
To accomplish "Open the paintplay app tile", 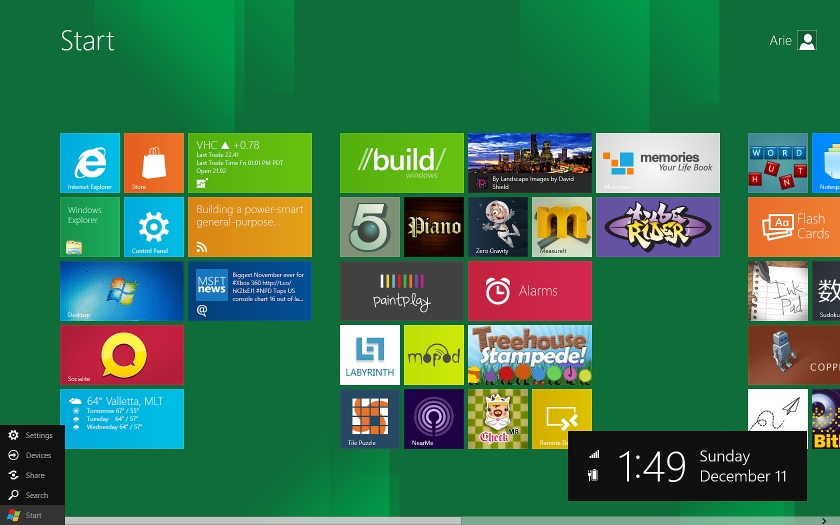I will pyautogui.click(x=402, y=291).
